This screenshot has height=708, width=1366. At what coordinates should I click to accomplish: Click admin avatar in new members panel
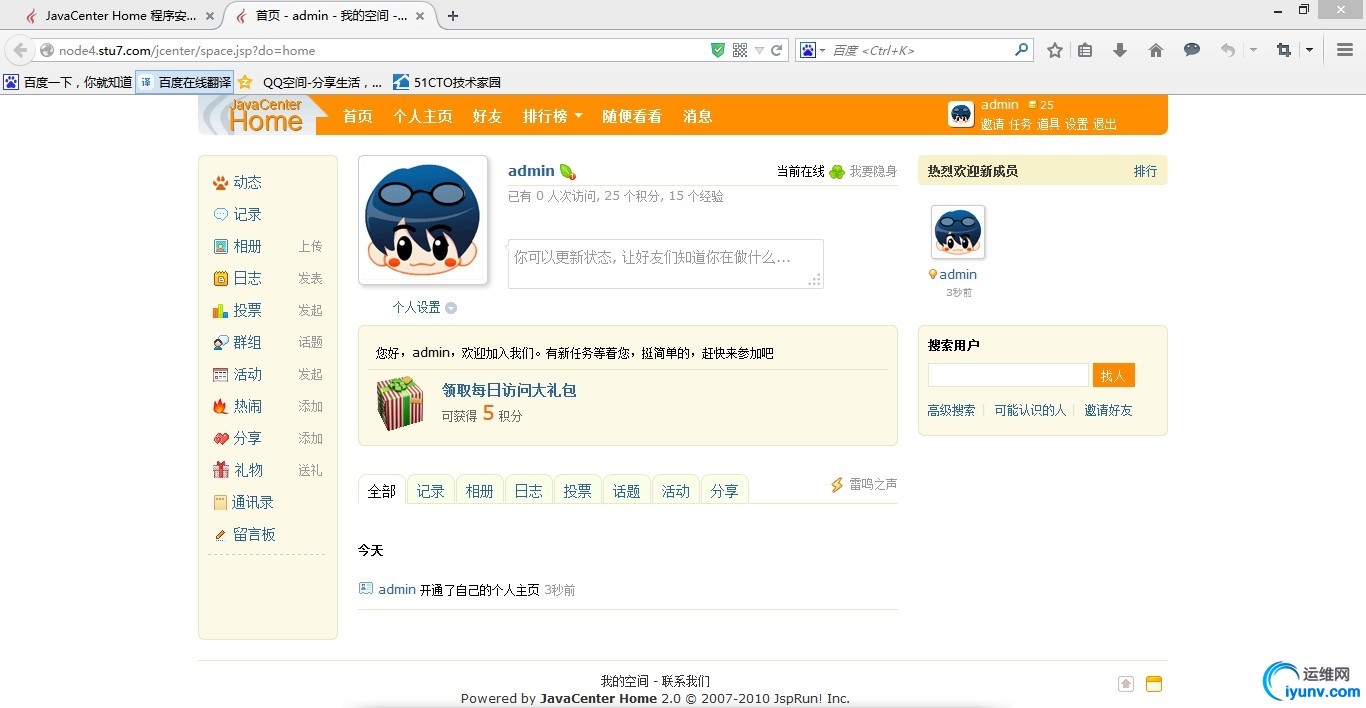coord(958,233)
